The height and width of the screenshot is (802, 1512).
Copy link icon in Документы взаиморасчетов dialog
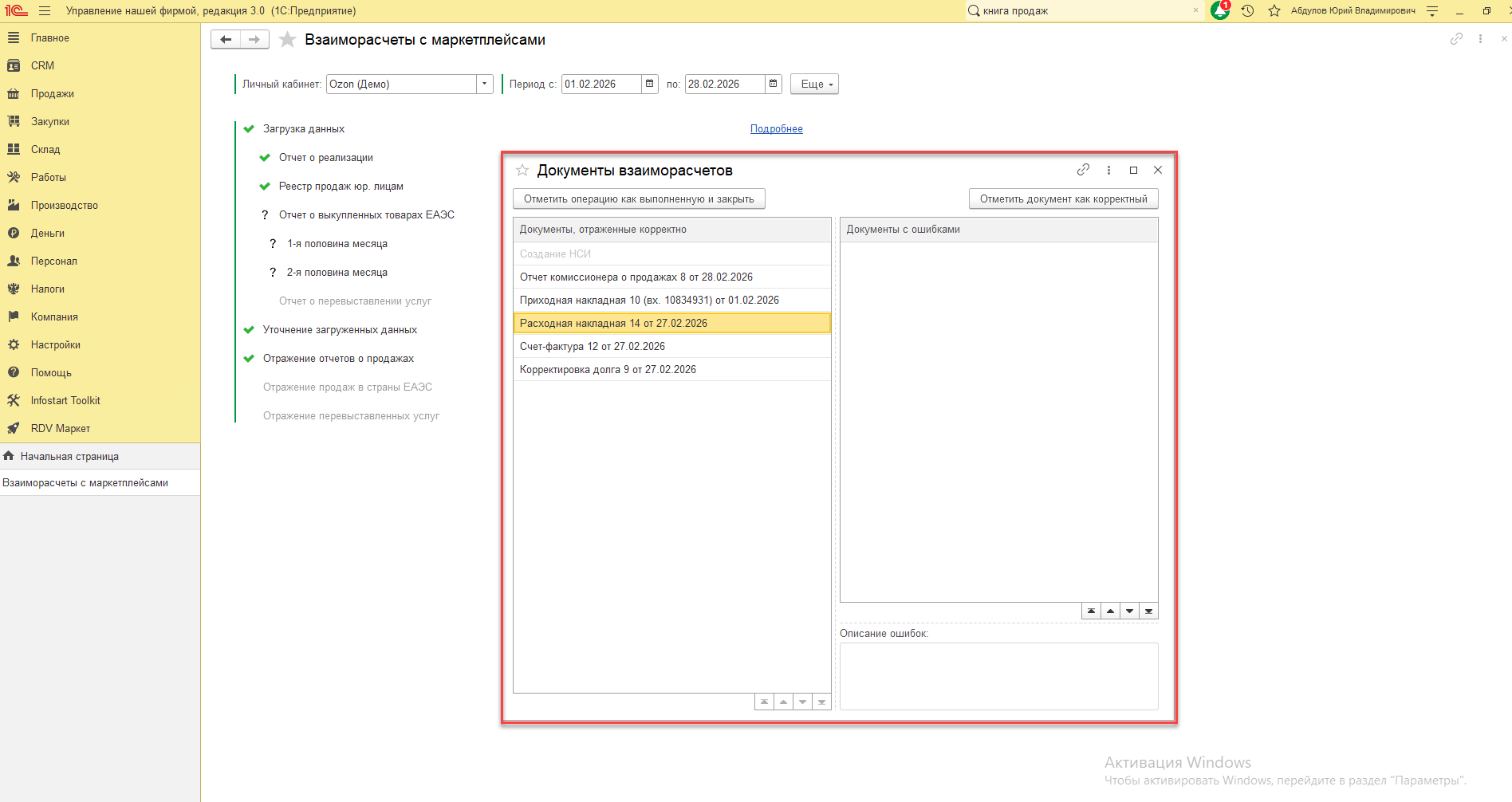1083,170
